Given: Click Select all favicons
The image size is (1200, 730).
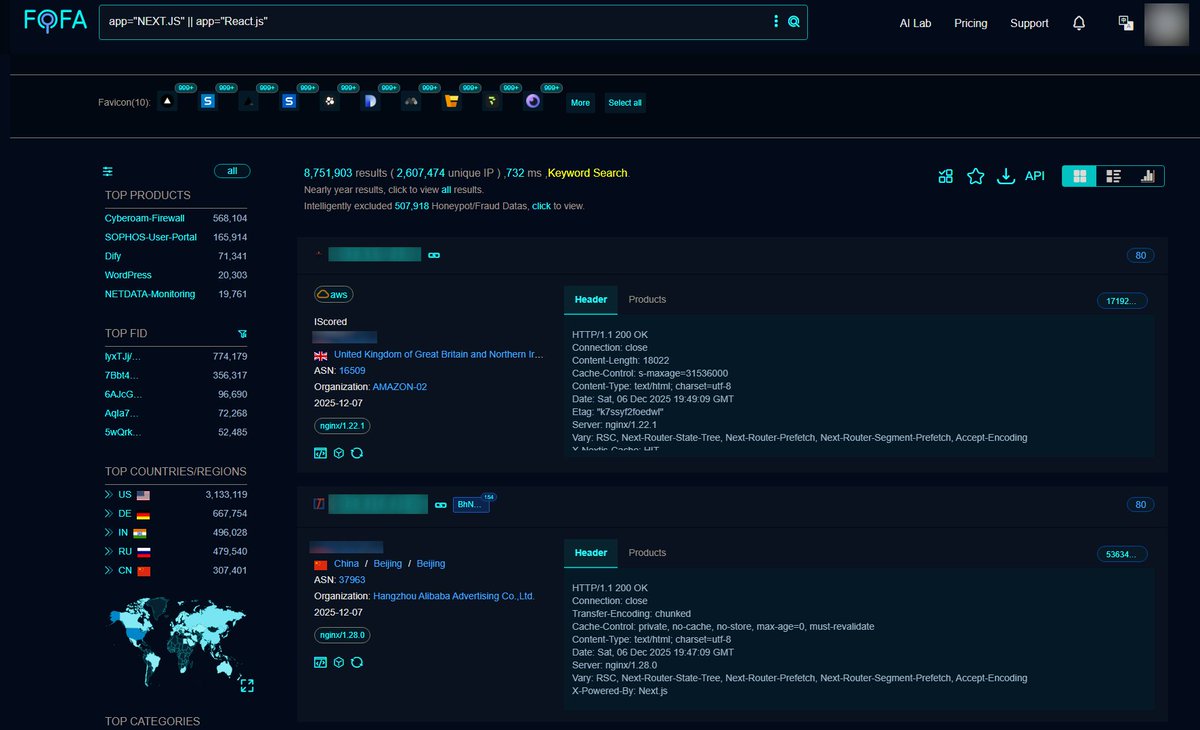Looking at the screenshot, I should point(625,103).
